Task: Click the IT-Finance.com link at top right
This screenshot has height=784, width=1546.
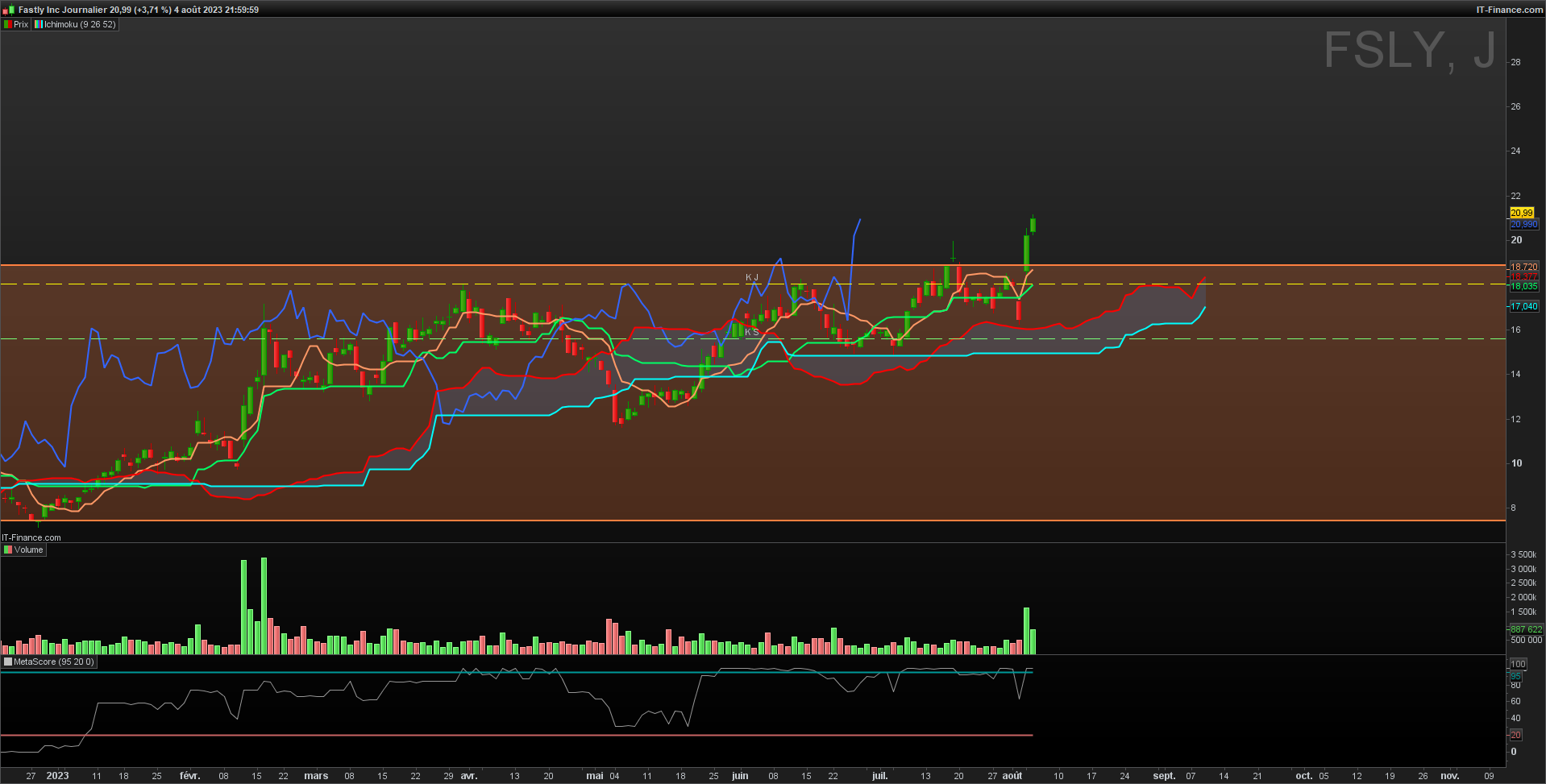Action: pyautogui.click(x=1509, y=10)
